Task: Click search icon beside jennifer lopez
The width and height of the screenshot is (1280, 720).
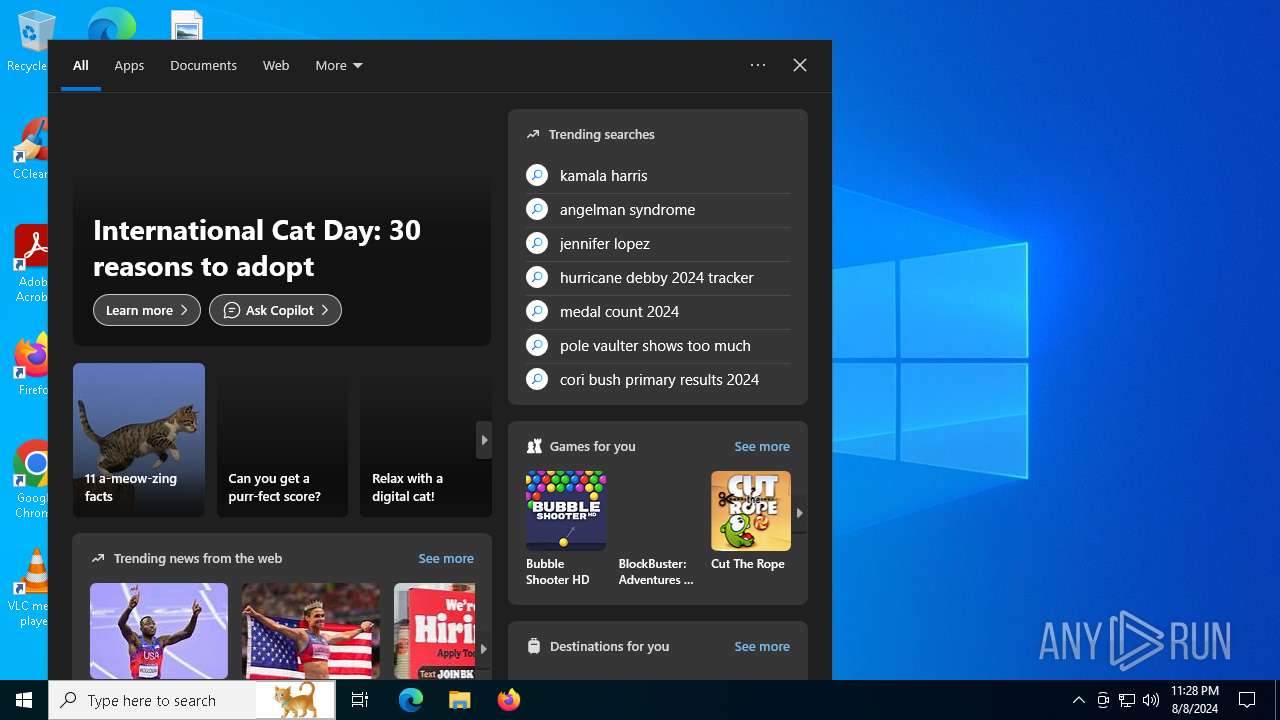Action: click(537, 243)
